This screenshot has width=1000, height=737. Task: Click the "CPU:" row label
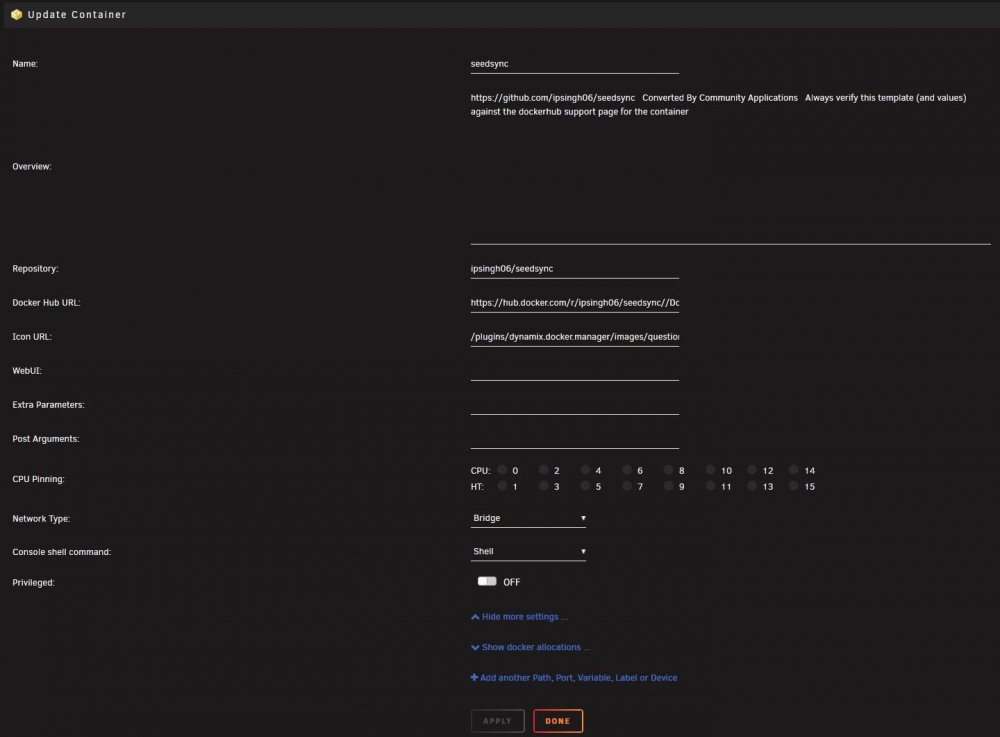click(480, 471)
